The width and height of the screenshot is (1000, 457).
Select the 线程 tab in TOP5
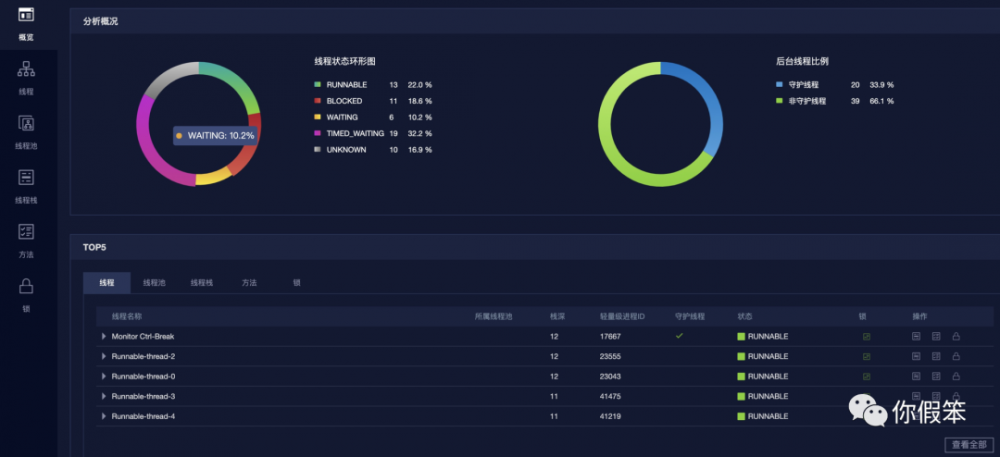107,283
